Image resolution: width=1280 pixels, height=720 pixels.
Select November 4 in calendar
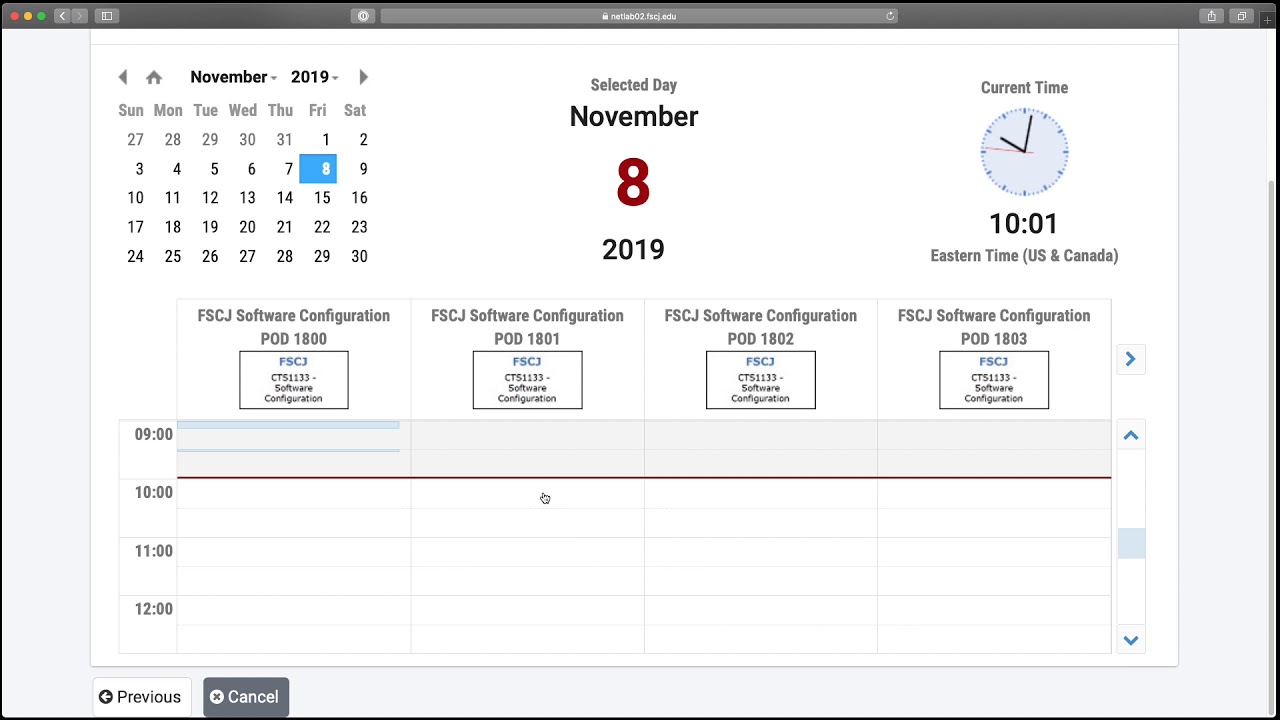pos(176,169)
